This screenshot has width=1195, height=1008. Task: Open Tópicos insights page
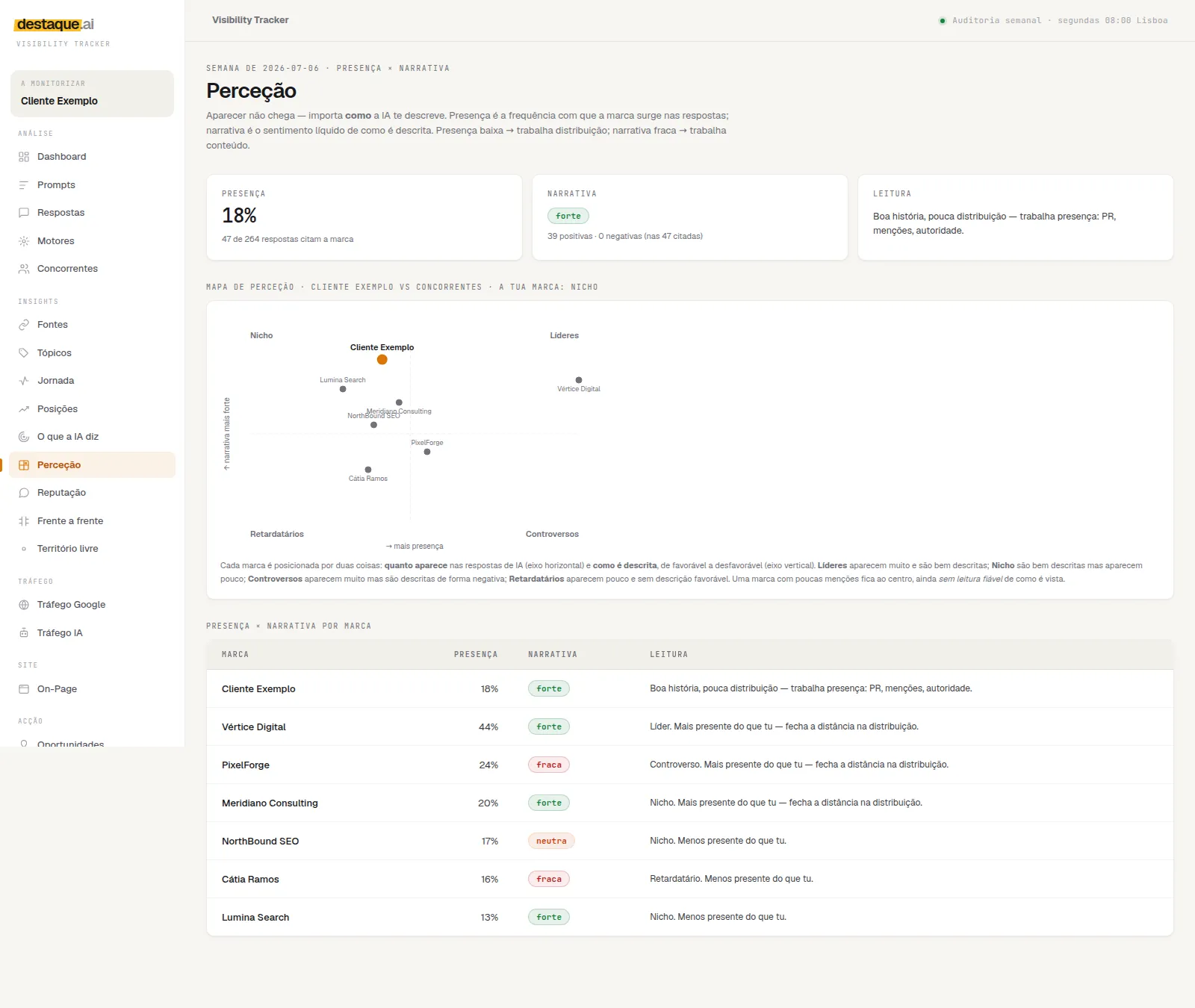(x=93, y=353)
